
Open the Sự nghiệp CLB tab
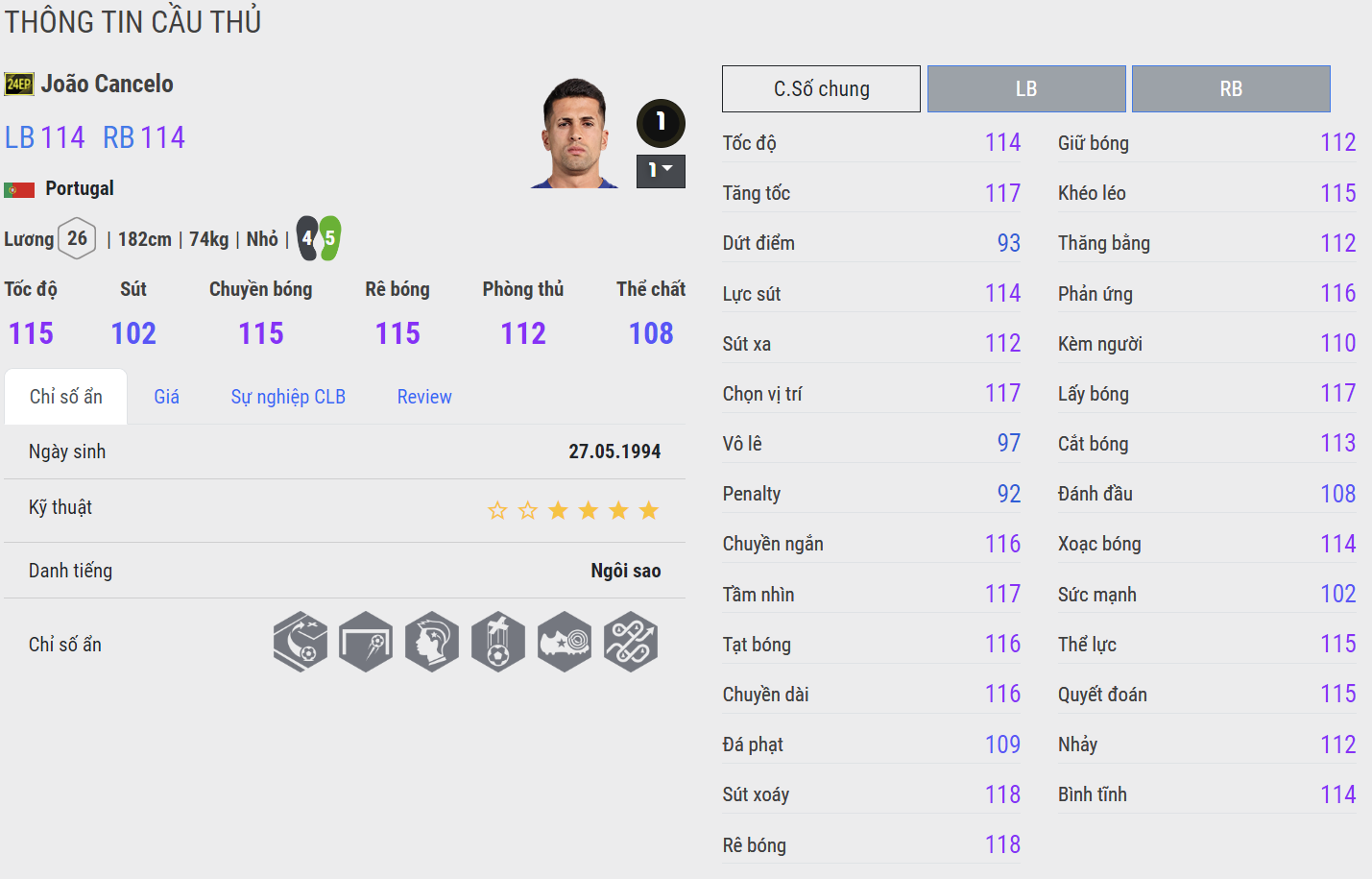[288, 397]
